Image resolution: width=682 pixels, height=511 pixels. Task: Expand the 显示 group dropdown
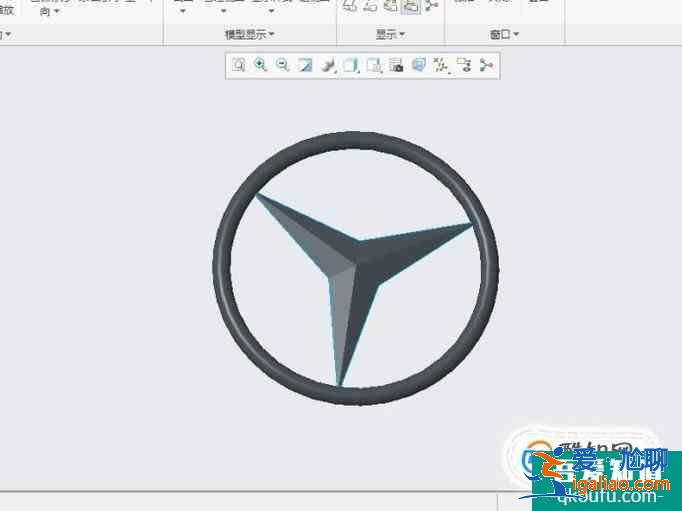pos(390,34)
